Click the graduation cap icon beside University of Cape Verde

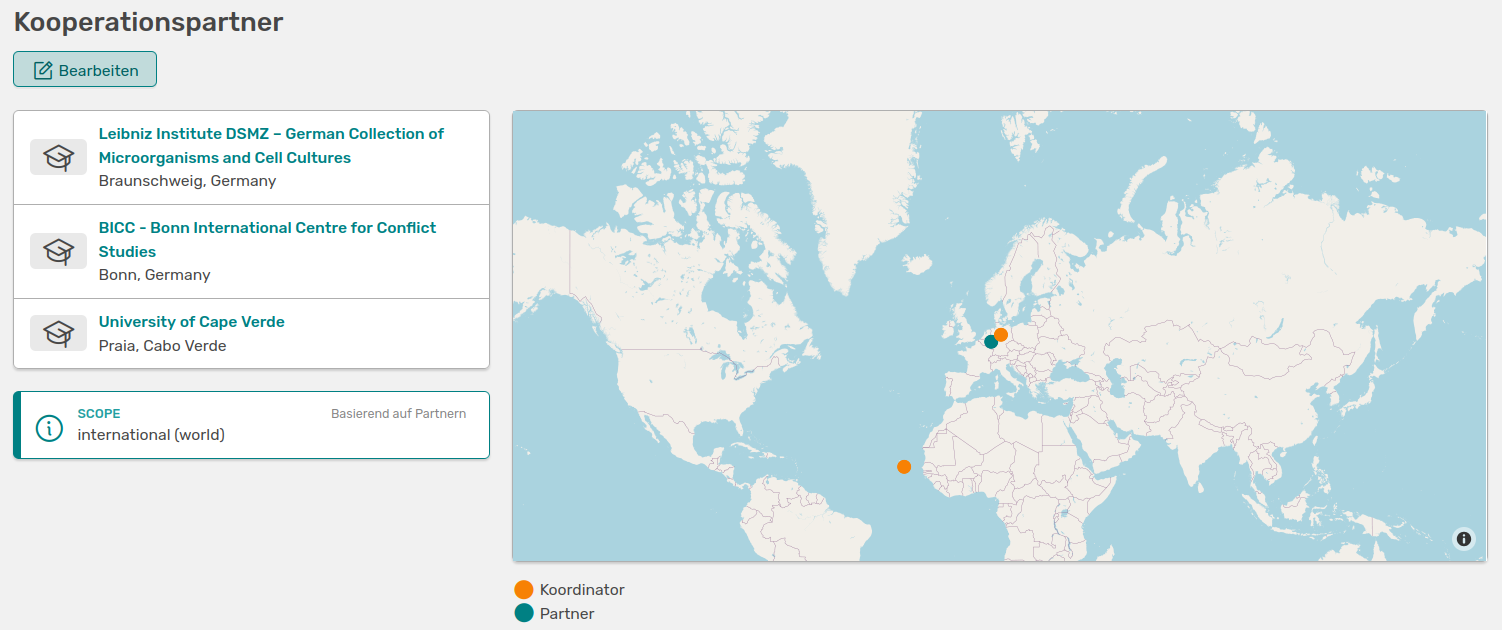coord(58,333)
